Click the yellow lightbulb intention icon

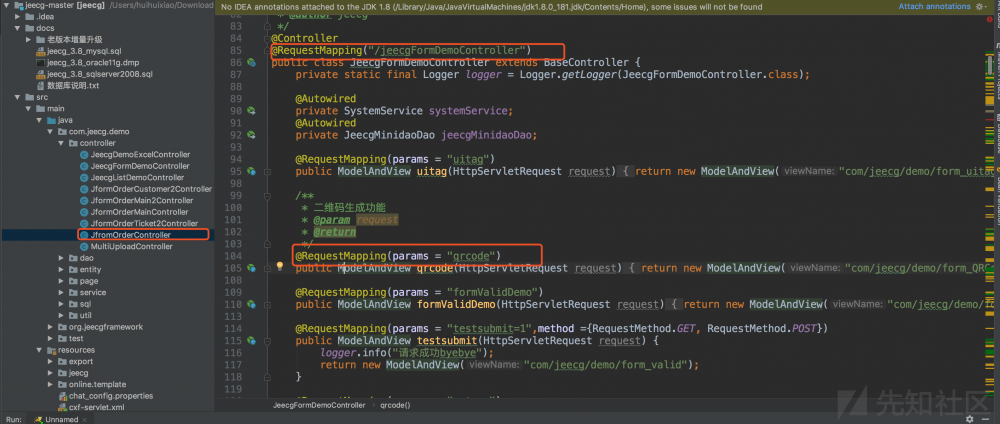click(x=279, y=266)
